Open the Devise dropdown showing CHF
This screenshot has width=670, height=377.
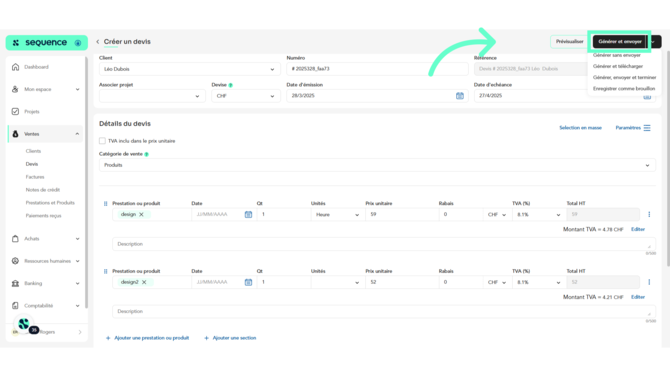tap(246, 96)
